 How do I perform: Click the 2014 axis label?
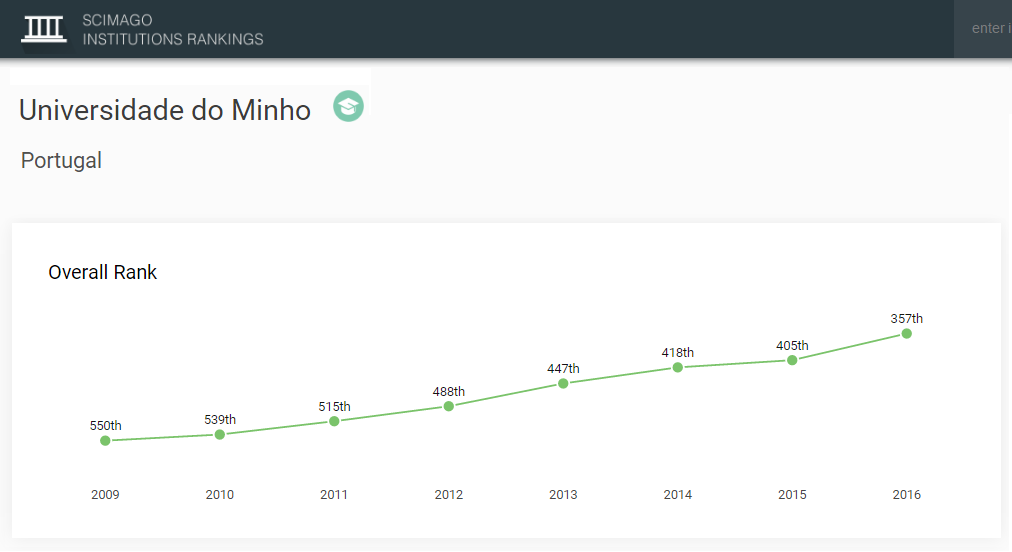(x=678, y=495)
